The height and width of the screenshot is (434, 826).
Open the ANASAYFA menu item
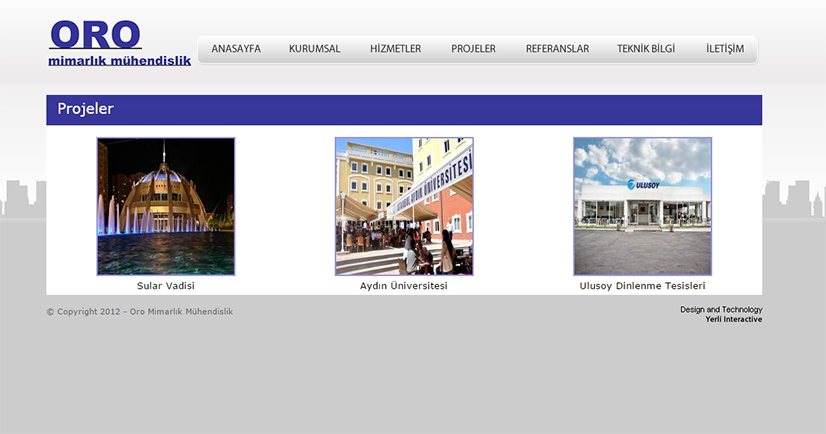tap(236, 49)
